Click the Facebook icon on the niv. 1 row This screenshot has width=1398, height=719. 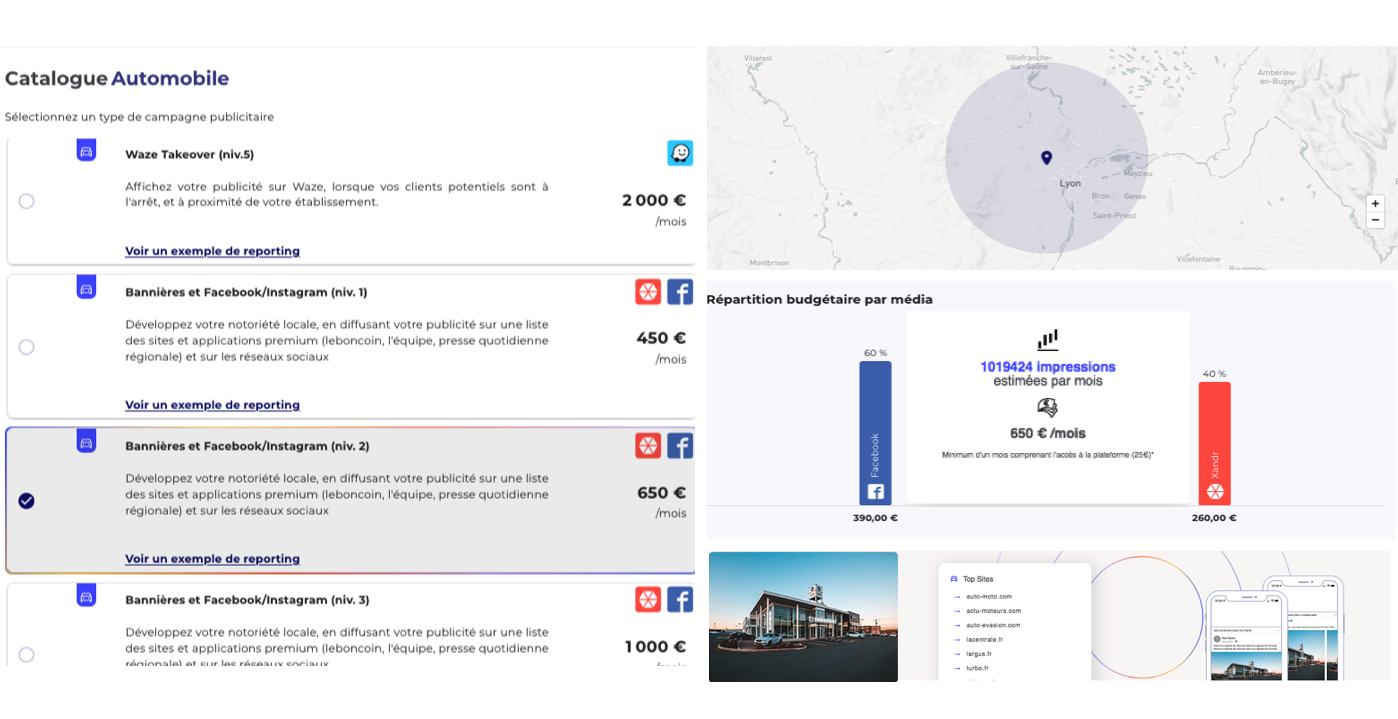(x=680, y=292)
